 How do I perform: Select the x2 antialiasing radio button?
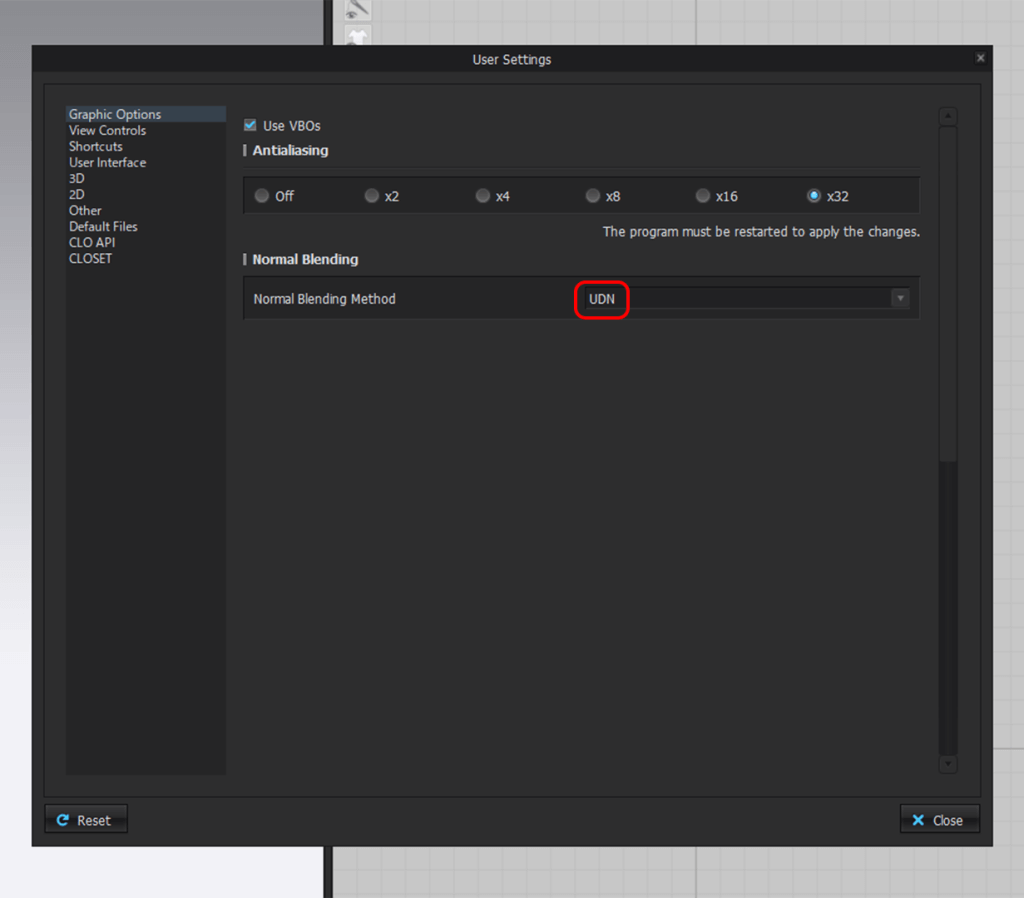(372, 196)
